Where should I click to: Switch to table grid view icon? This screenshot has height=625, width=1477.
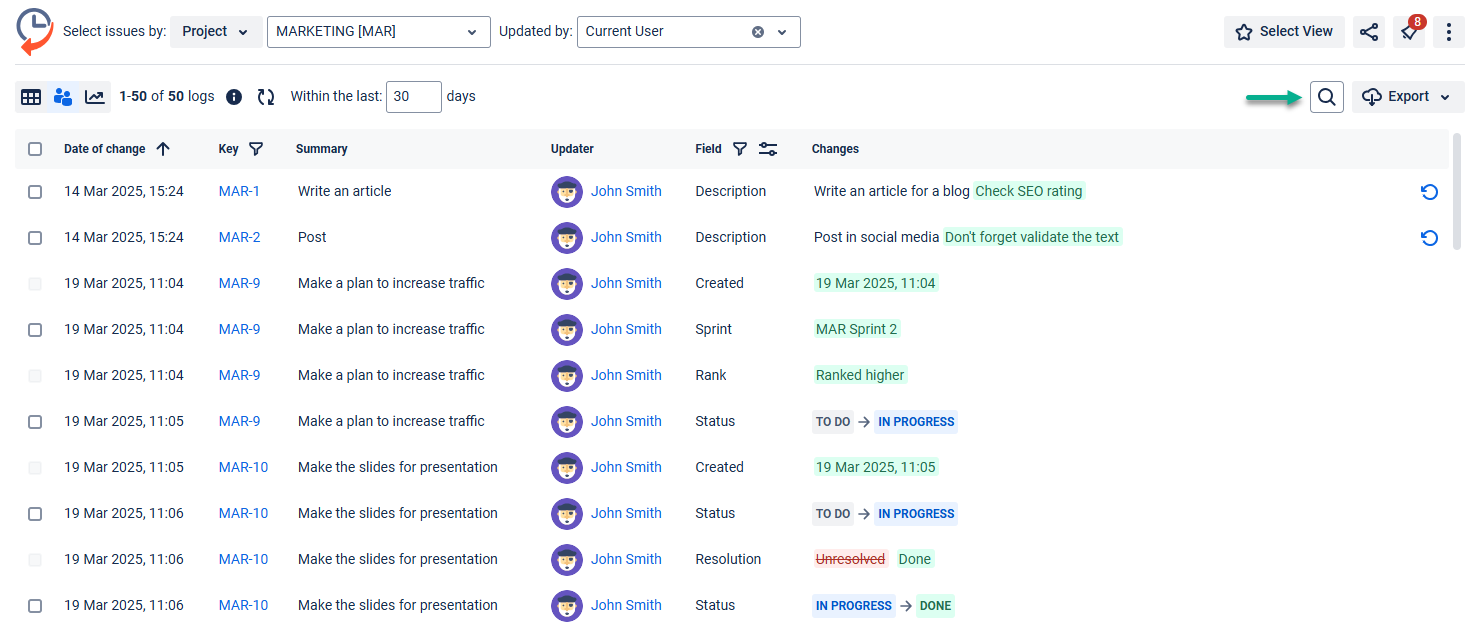tap(31, 97)
